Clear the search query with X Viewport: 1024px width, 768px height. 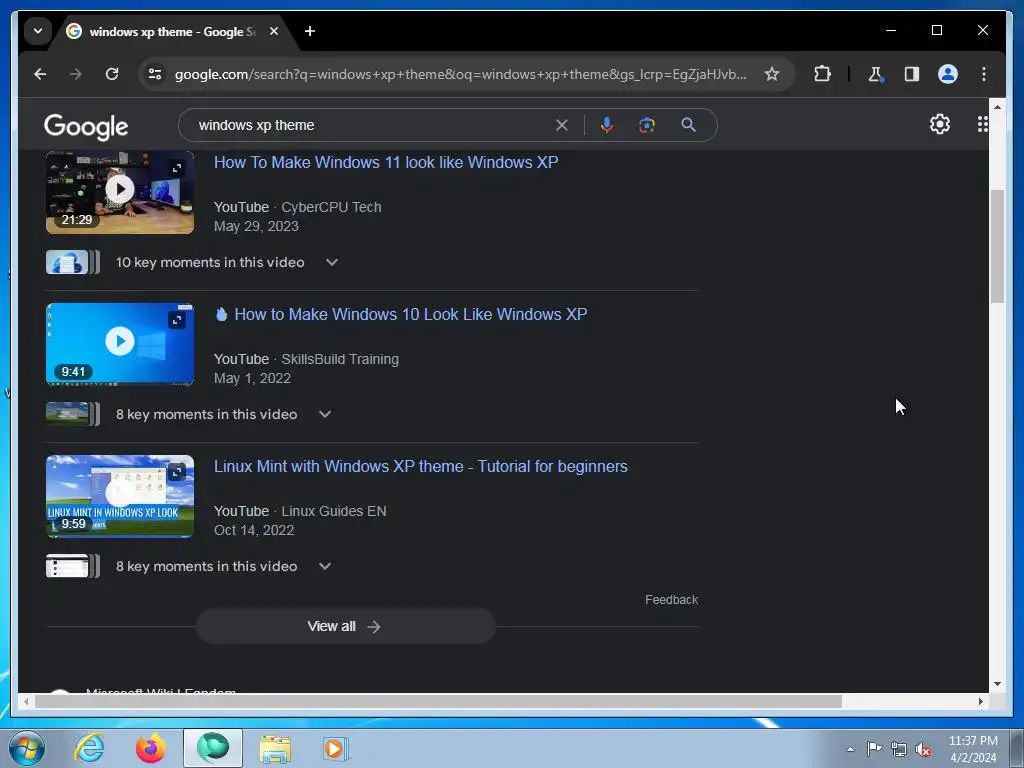[562, 125]
